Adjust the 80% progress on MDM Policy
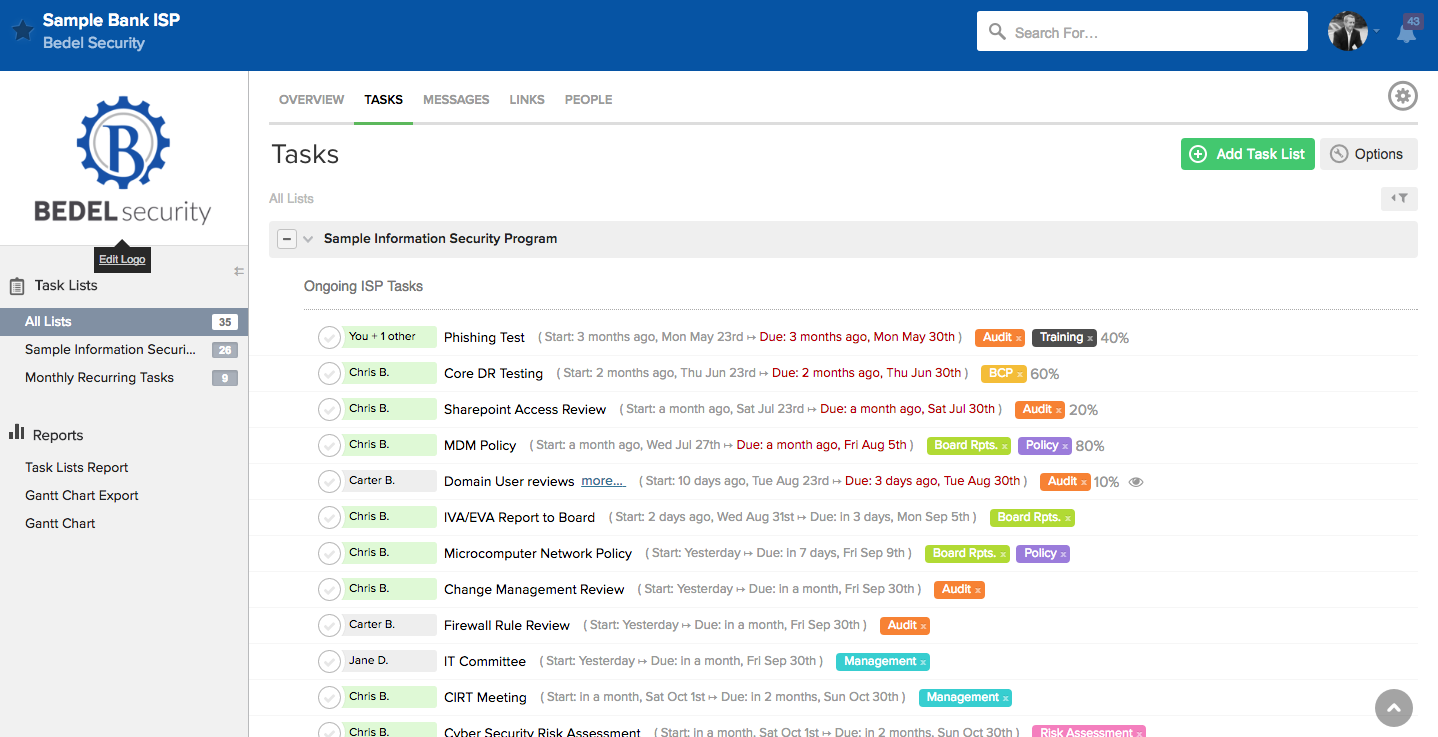 [x=1090, y=446]
